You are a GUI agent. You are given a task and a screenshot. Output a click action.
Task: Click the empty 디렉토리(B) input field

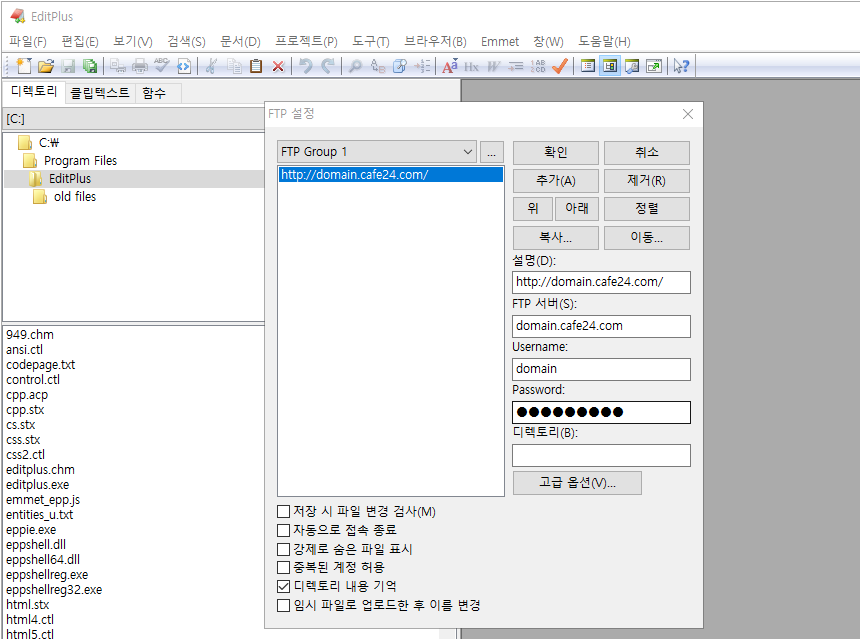point(601,455)
